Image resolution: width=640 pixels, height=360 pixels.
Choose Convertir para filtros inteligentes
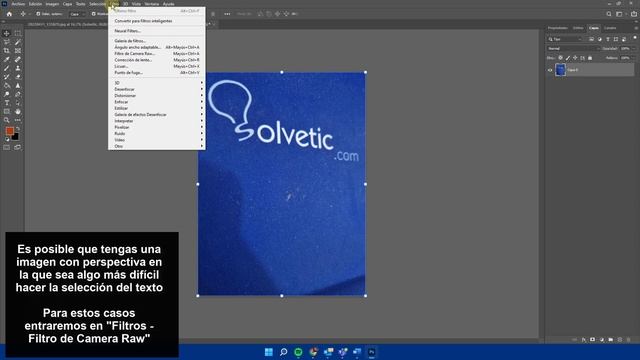[157, 21]
